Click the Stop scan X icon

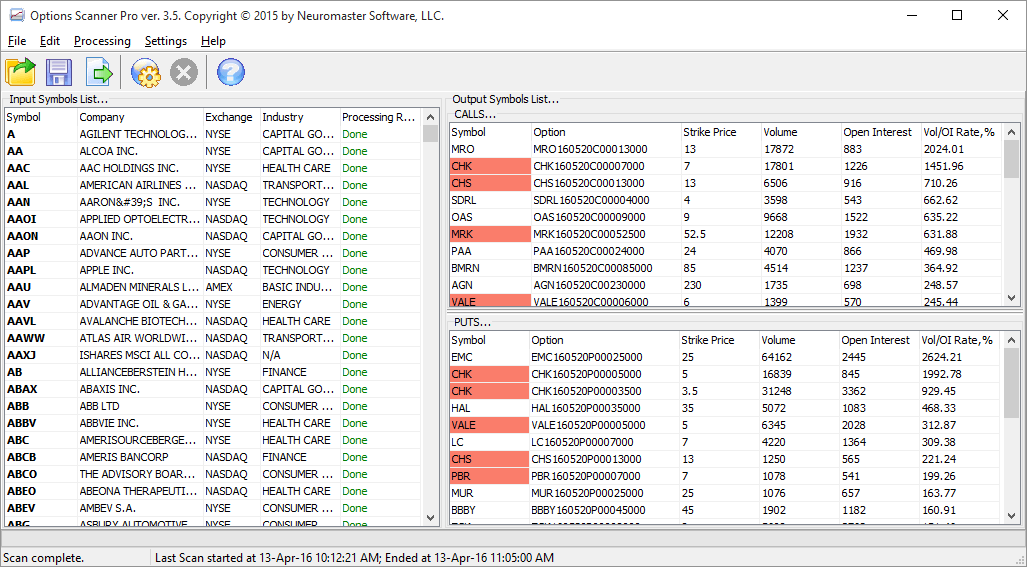pyautogui.click(x=184, y=72)
